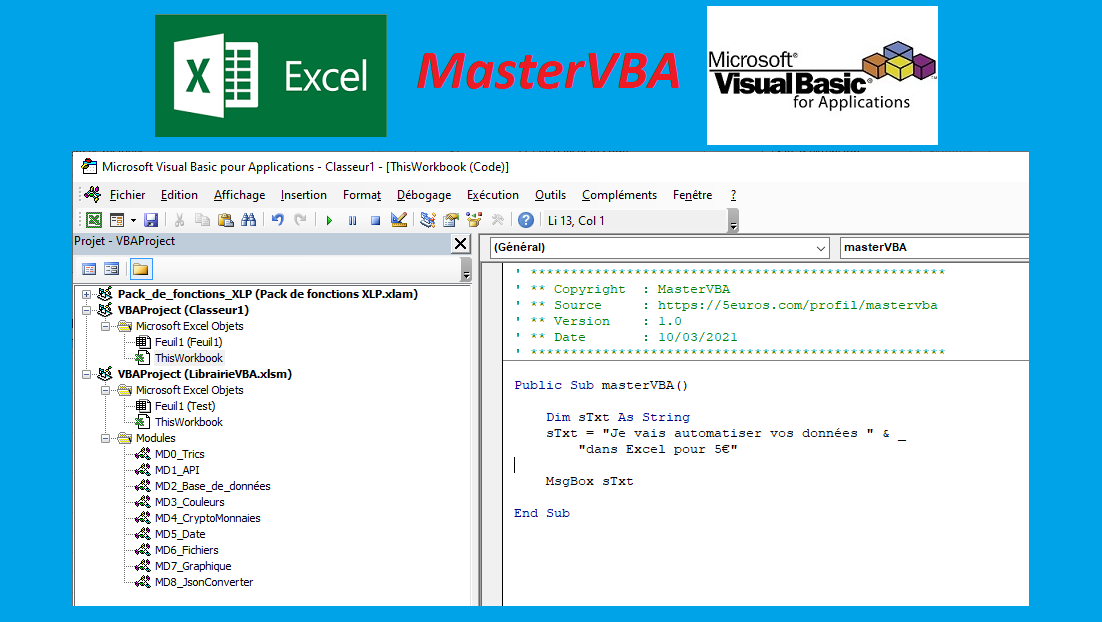
Task: Click the Reset stop icon
Action: (375, 221)
